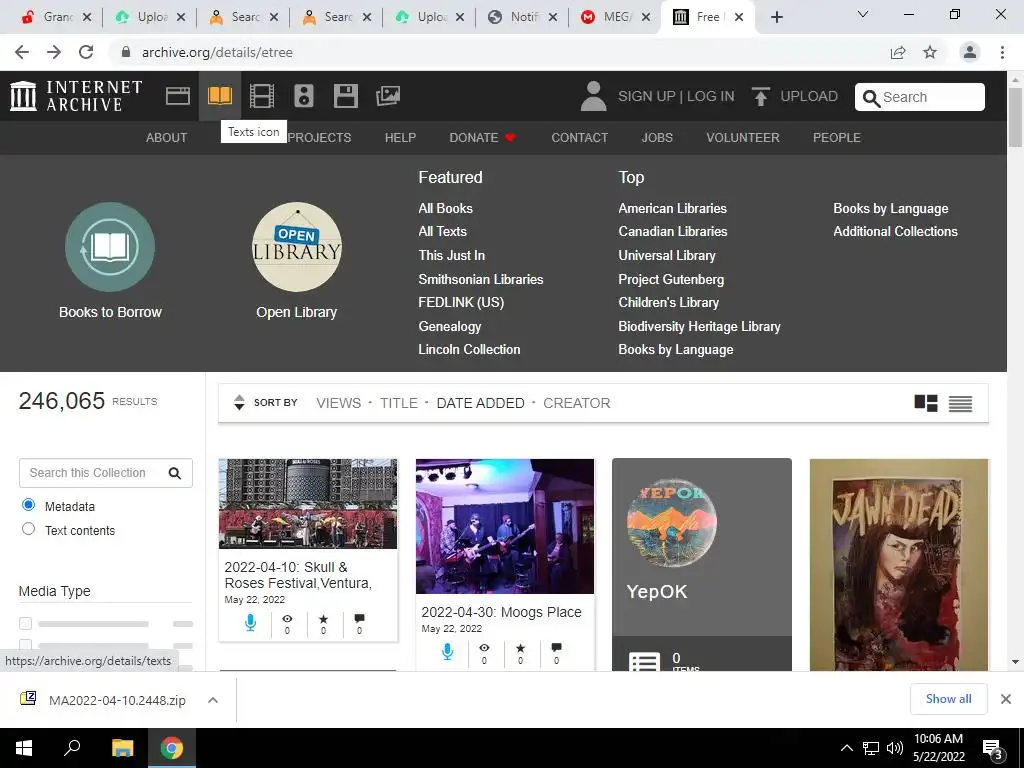Select the Text contents radio button
The height and width of the screenshot is (768, 1024).
[x=28, y=529]
